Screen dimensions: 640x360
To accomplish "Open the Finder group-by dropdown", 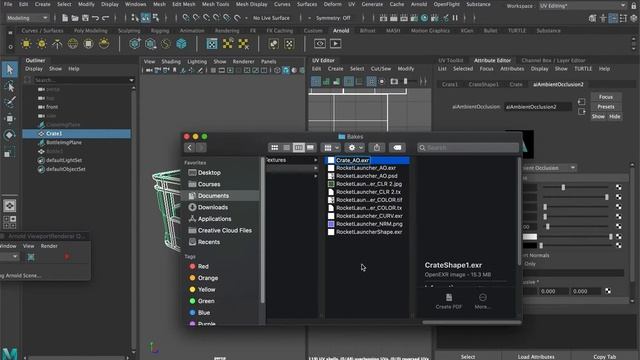I will [330, 147].
